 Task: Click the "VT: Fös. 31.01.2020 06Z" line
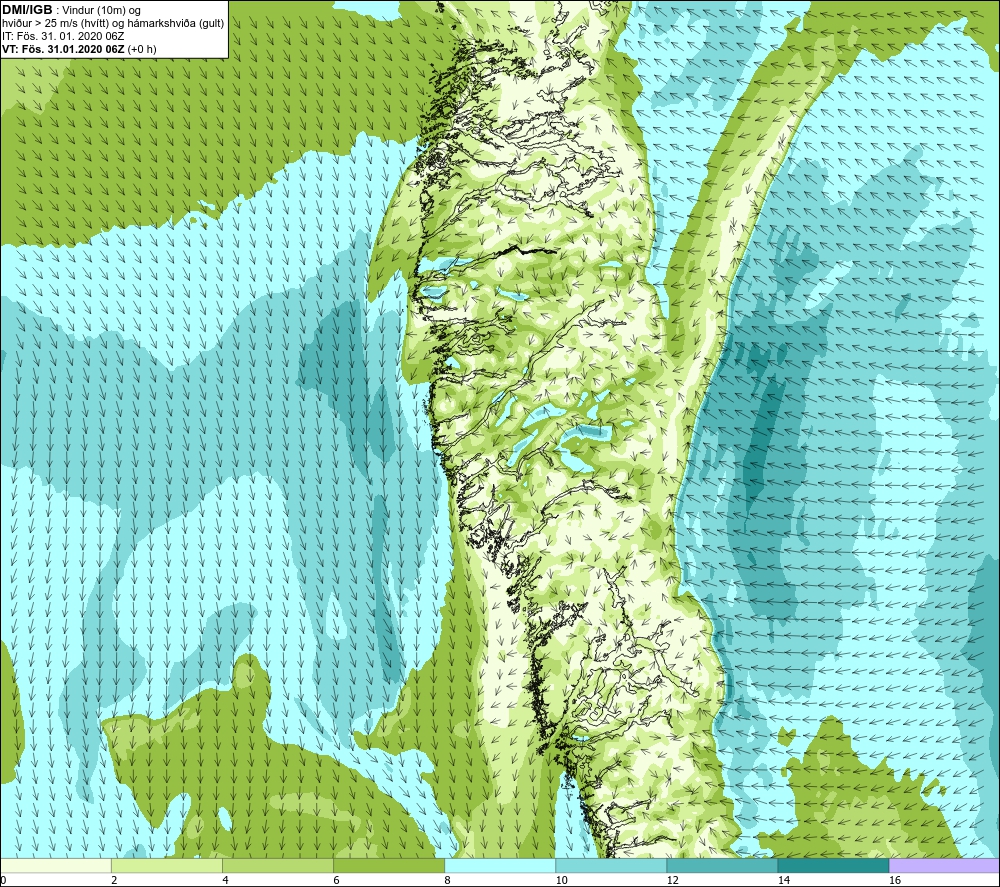63,49
